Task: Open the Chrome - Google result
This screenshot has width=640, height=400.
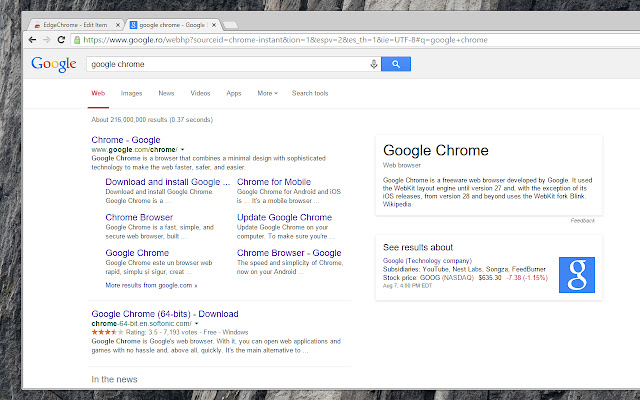Action: click(126, 140)
